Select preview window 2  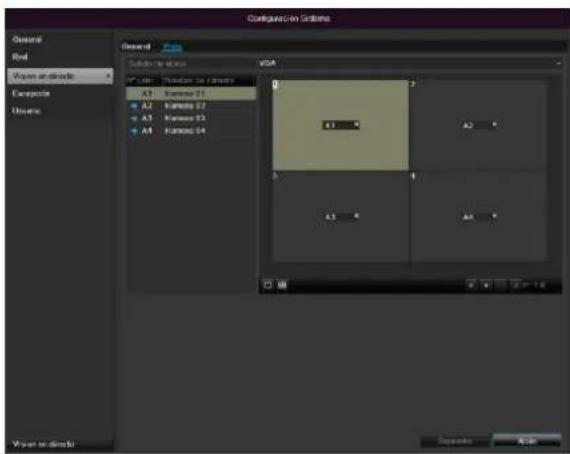point(478,125)
